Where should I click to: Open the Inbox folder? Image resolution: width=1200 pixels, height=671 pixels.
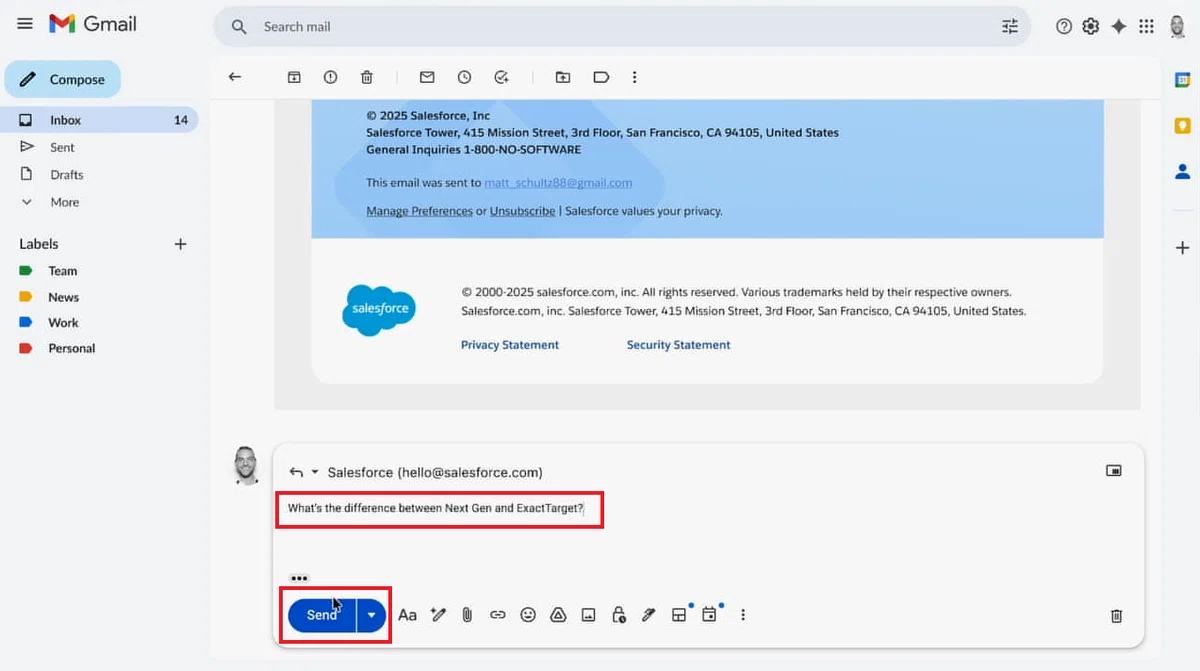pyautogui.click(x=99, y=120)
